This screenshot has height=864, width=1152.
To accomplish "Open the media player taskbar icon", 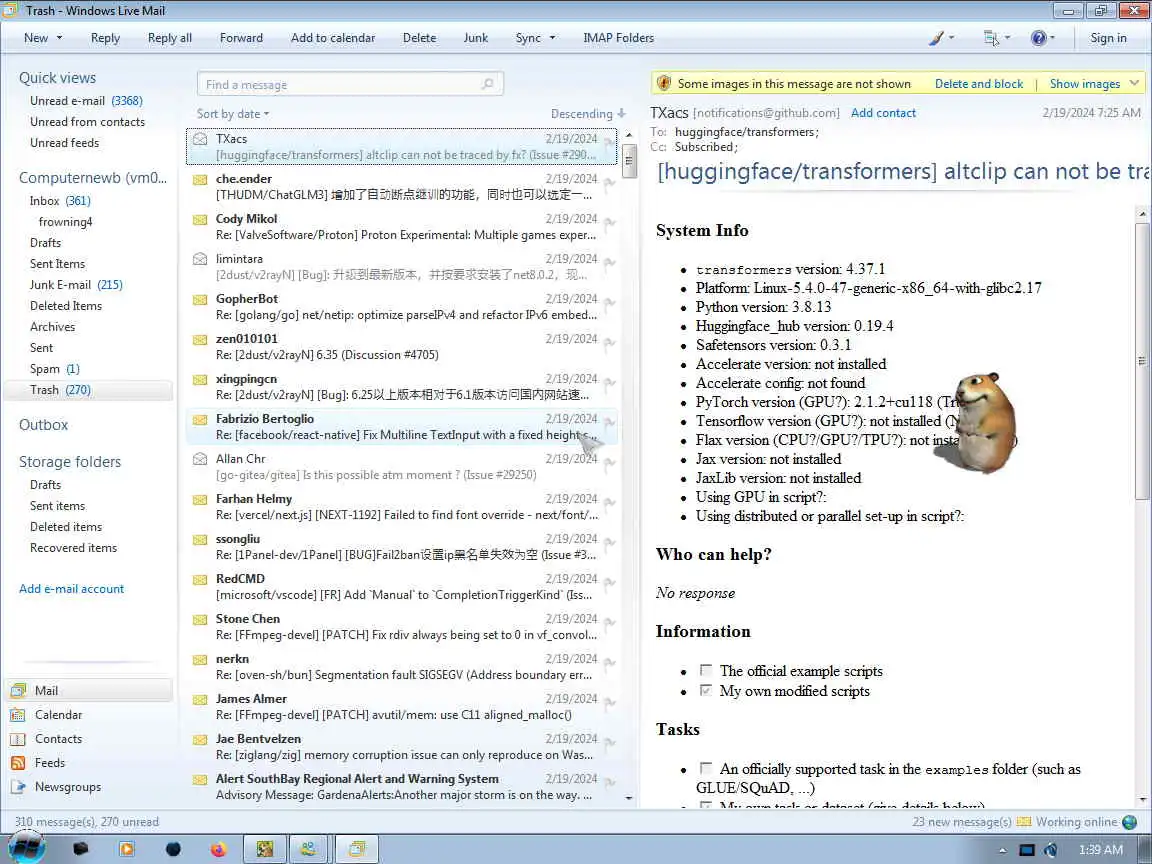I will (x=126, y=849).
